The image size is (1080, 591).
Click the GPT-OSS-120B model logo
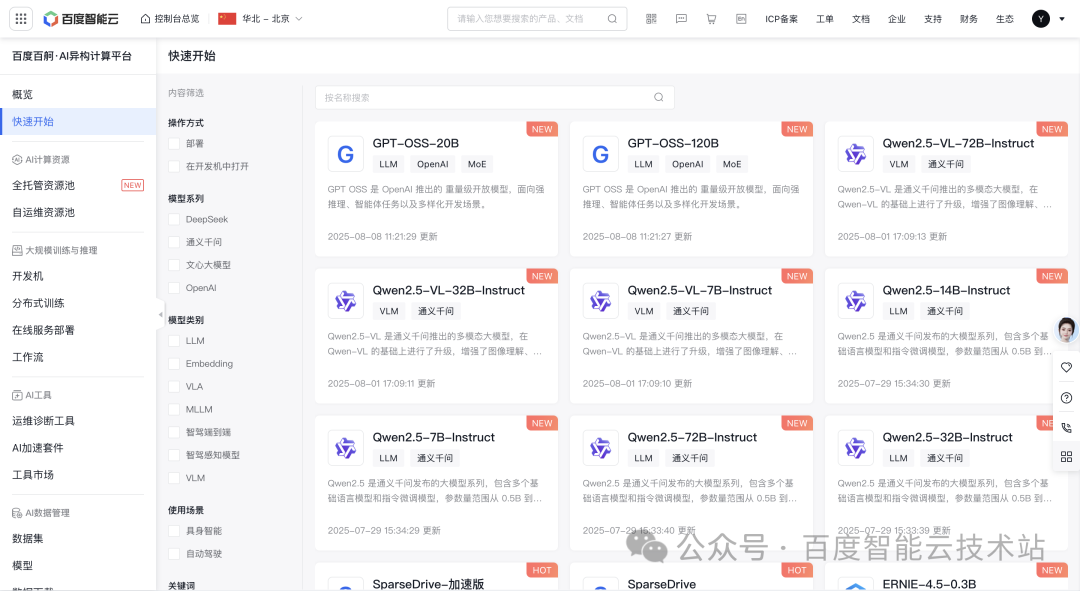pyautogui.click(x=600, y=154)
